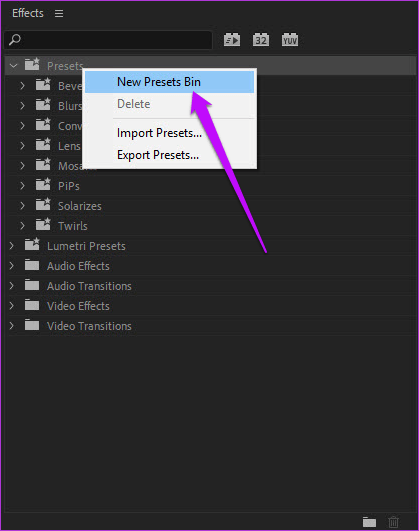Toggle the 32-bit Color effects filter
Viewport: 419px width, 531px height.
pos(261,40)
